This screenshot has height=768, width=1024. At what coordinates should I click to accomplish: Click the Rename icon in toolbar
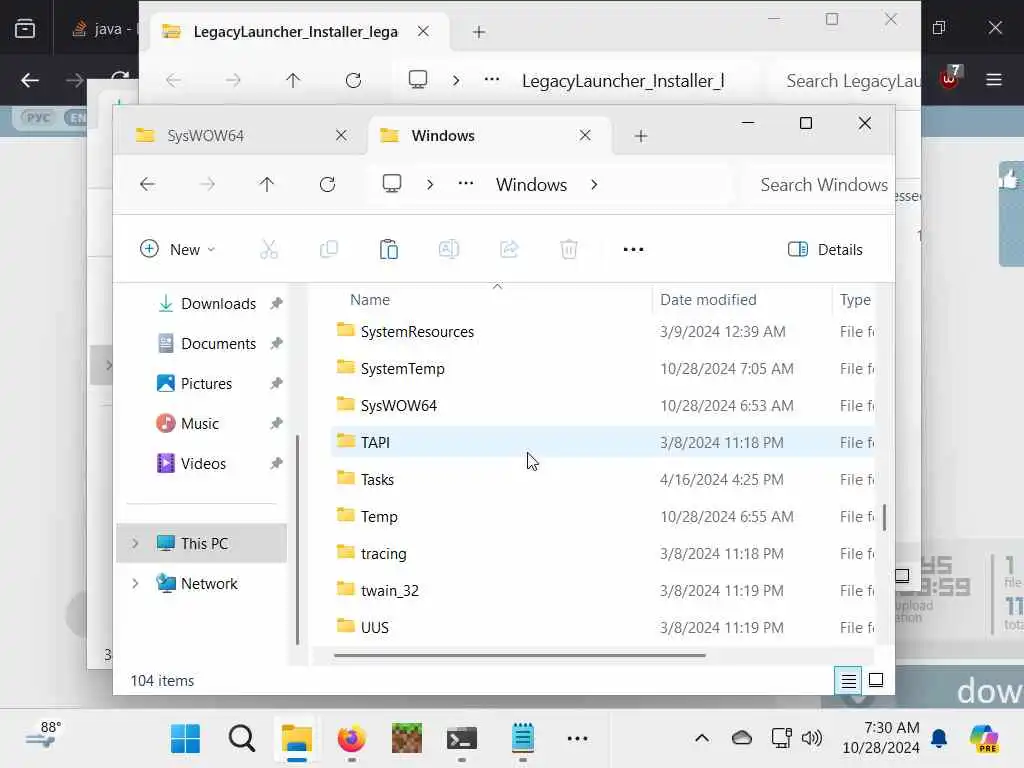coord(449,249)
